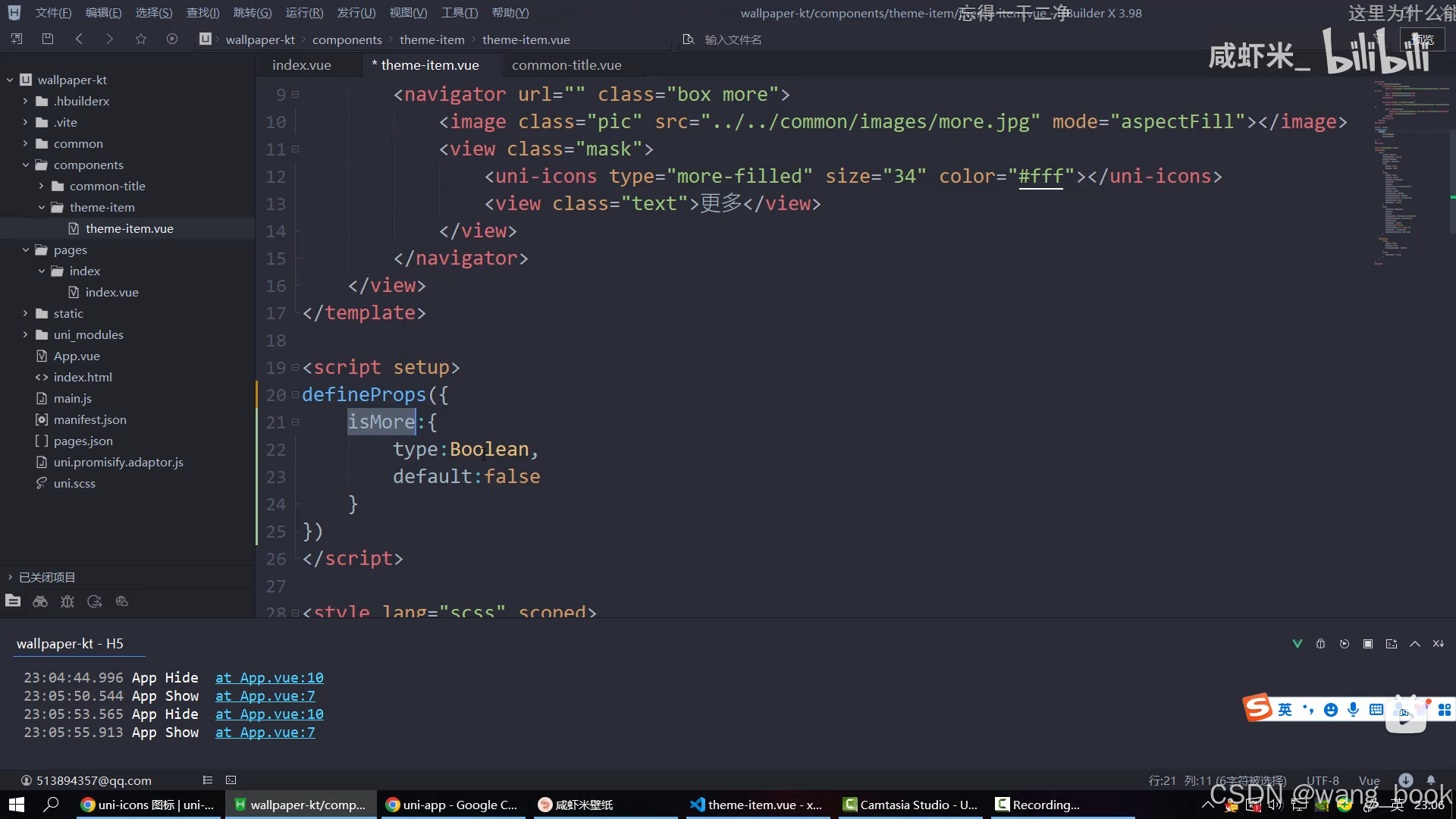Collapse the console panel with up chevron

tap(1415, 644)
